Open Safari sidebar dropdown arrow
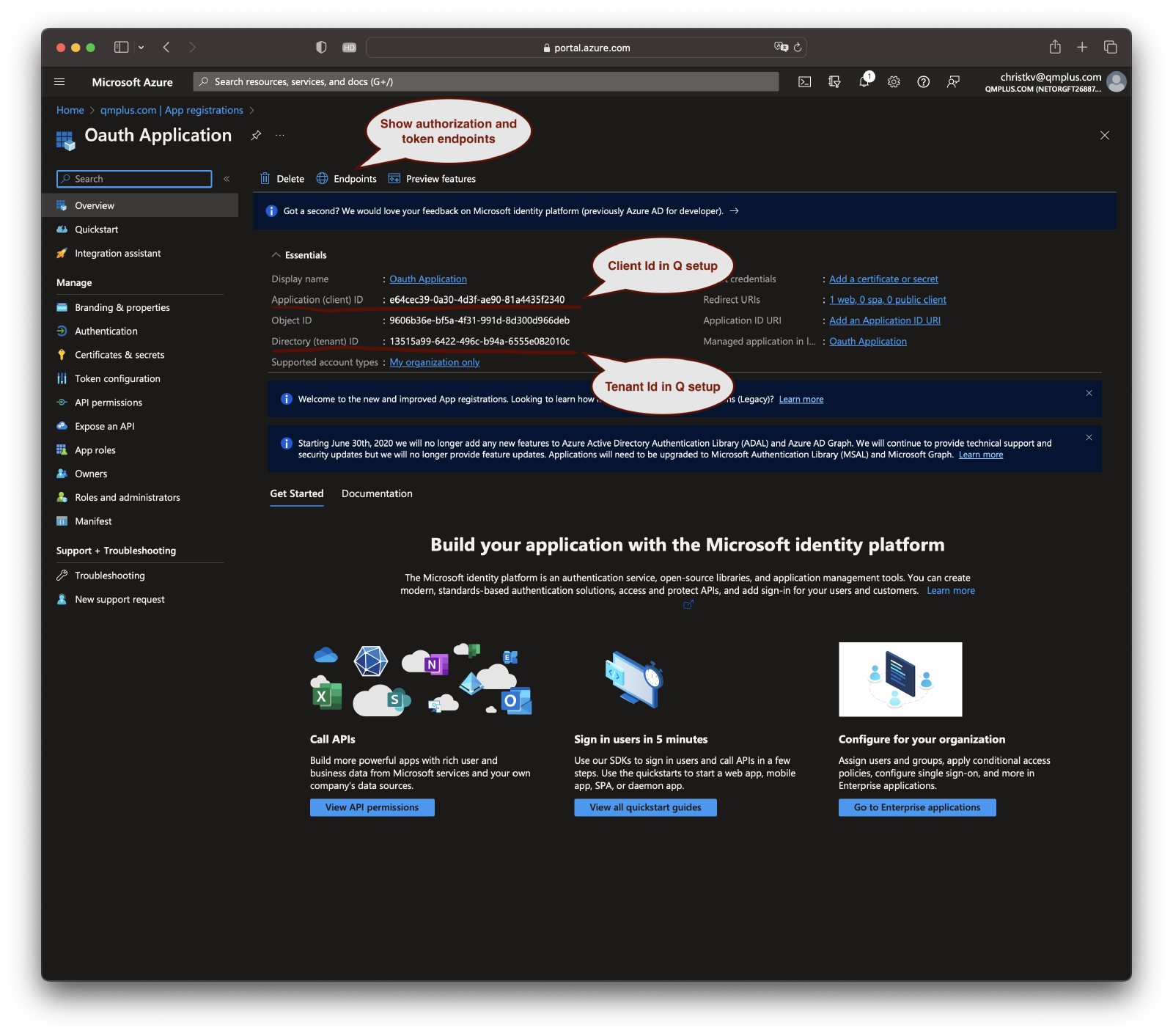Viewport: 1173px width, 1036px height. pyautogui.click(x=141, y=48)
